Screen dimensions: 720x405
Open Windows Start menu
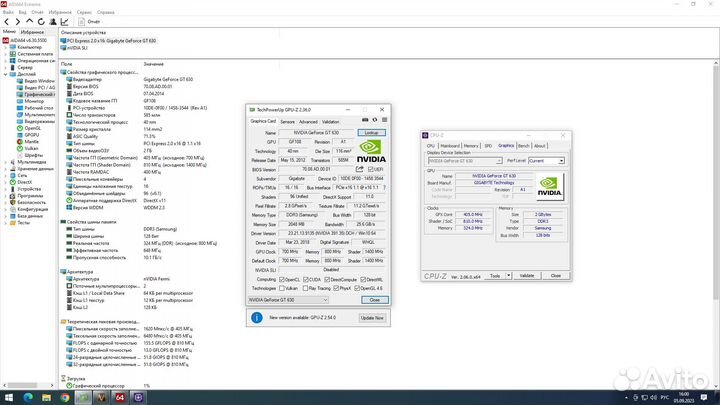coord(9,397)
